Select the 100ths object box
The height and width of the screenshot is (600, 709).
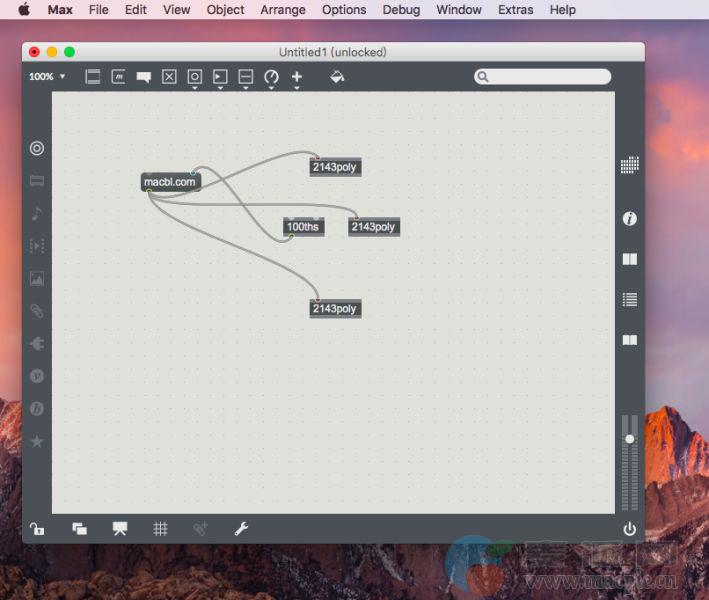click(303, 227)
